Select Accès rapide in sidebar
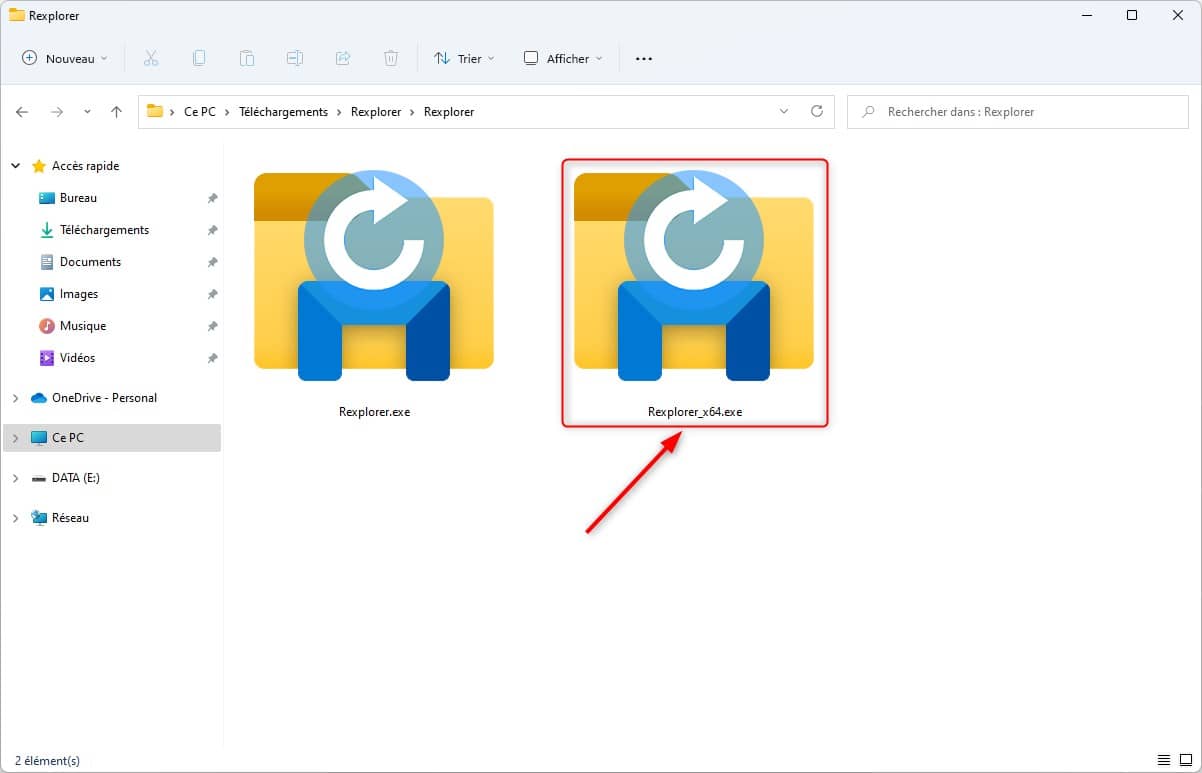1202x773 pixels. pyautogui.click(x=85, y=166)
